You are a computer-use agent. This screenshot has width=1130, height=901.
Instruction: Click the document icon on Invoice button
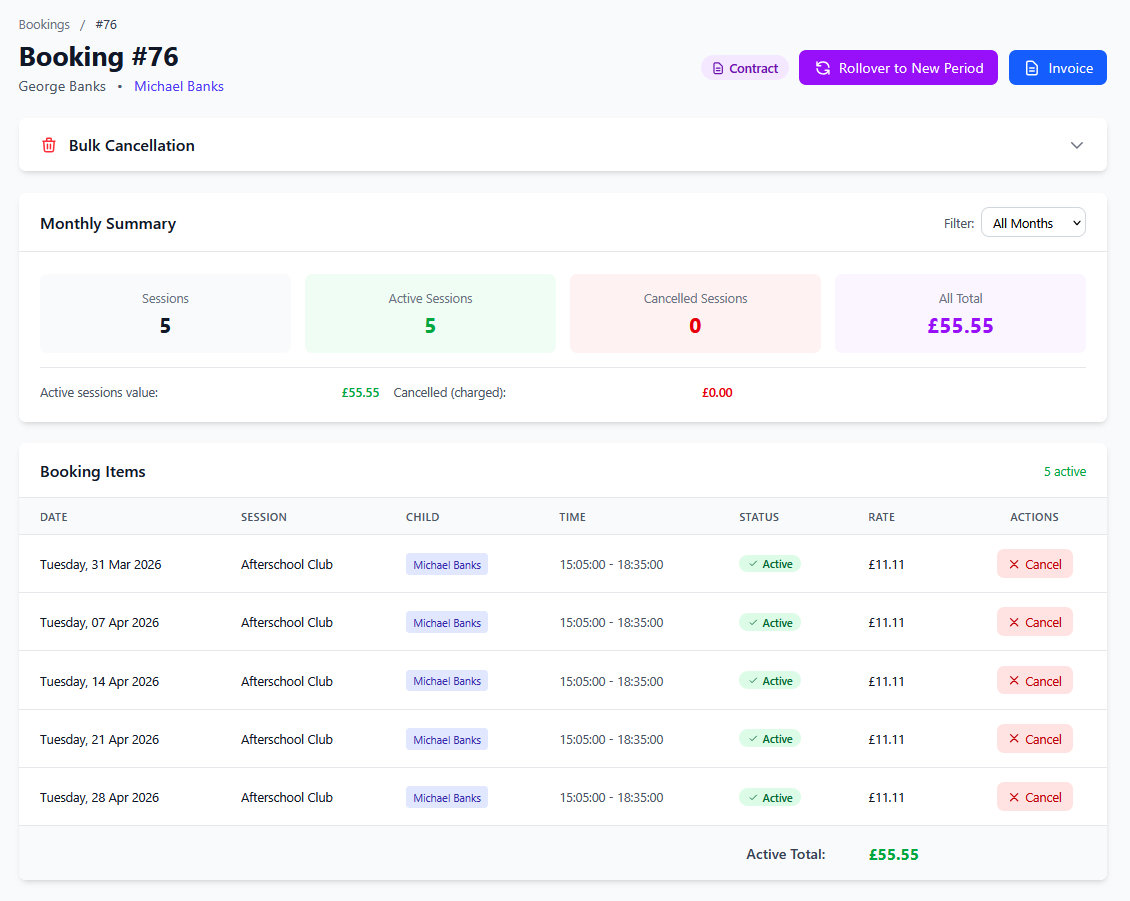pos(1032,68)
